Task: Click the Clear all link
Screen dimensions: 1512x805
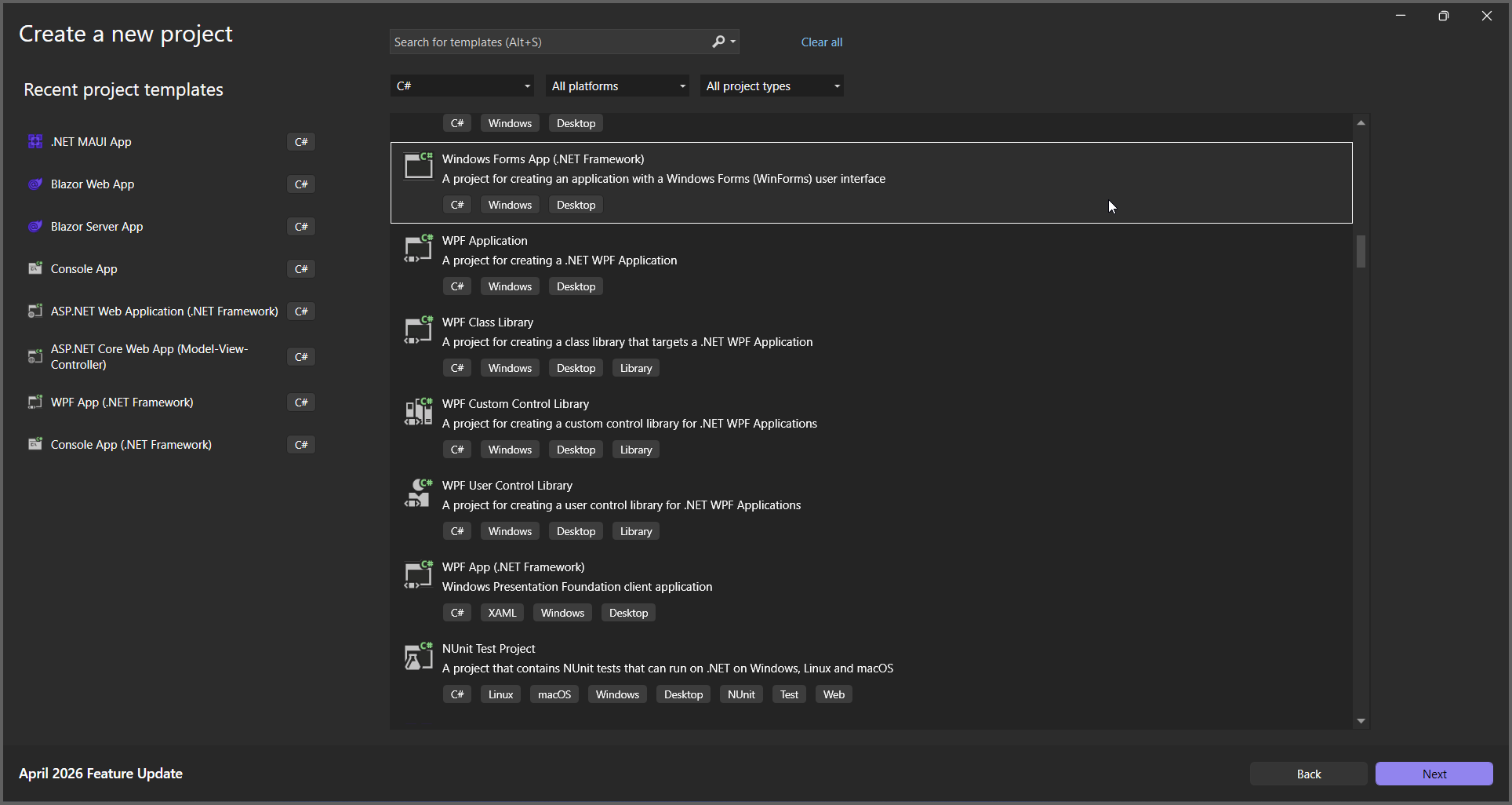Action: (821, 42)
